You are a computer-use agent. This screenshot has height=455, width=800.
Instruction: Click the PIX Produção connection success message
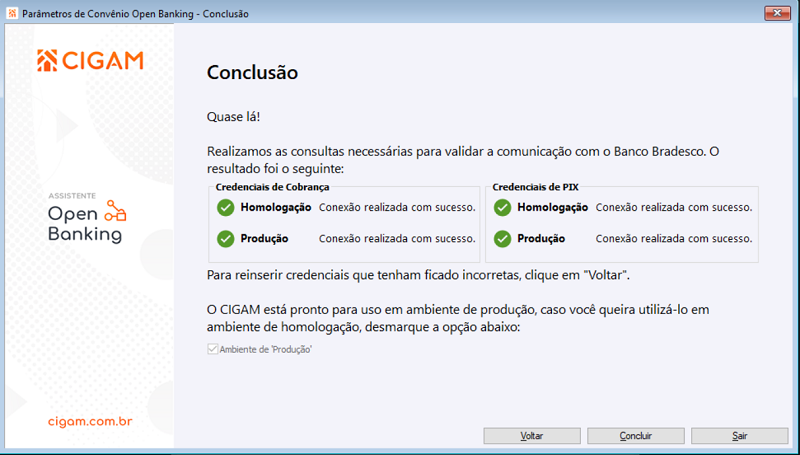tap(674, 239)
